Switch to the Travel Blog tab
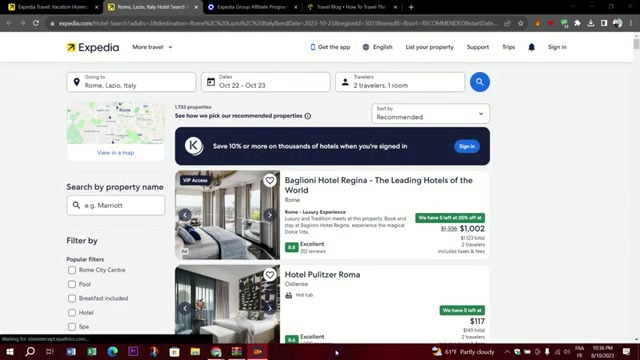640x360 pixels. (x=352, y=7)
